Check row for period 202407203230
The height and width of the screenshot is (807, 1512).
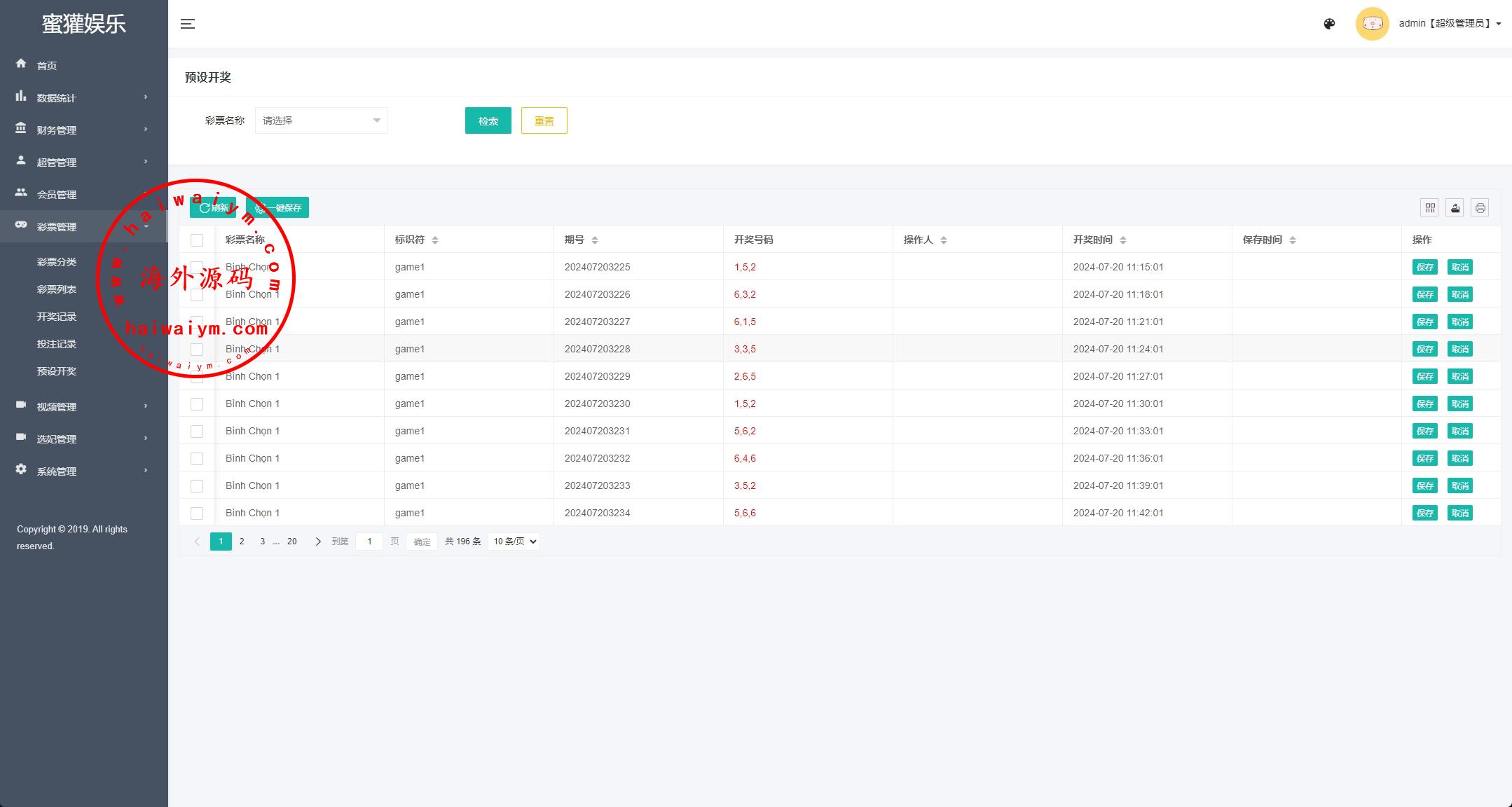(197, 404)
